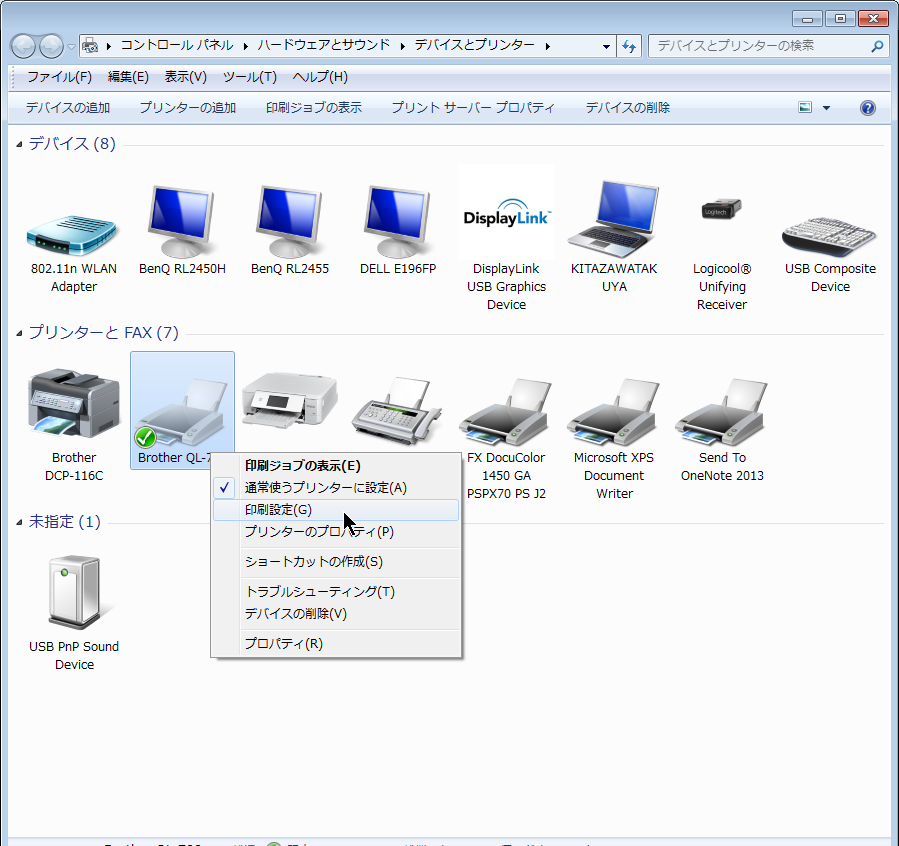This screenshot has width=899, height=846.
Task: Select the USB Composite Device keyboard icon
Action: [x=829, y=236]
